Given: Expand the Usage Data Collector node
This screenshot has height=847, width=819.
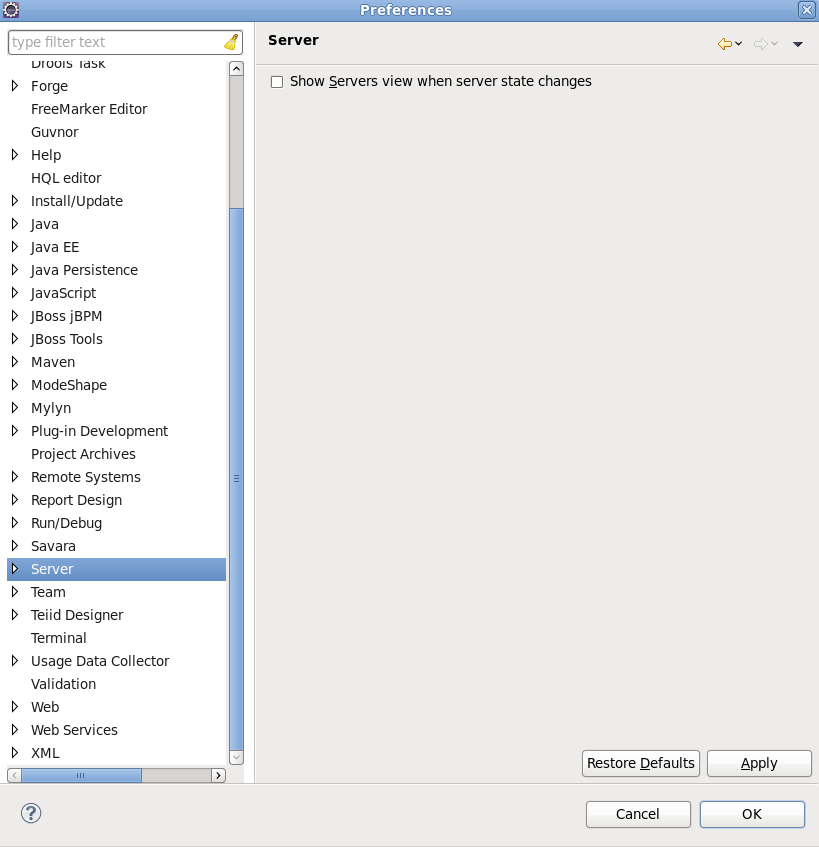Looking at the screenshot, I should (15, 661).
